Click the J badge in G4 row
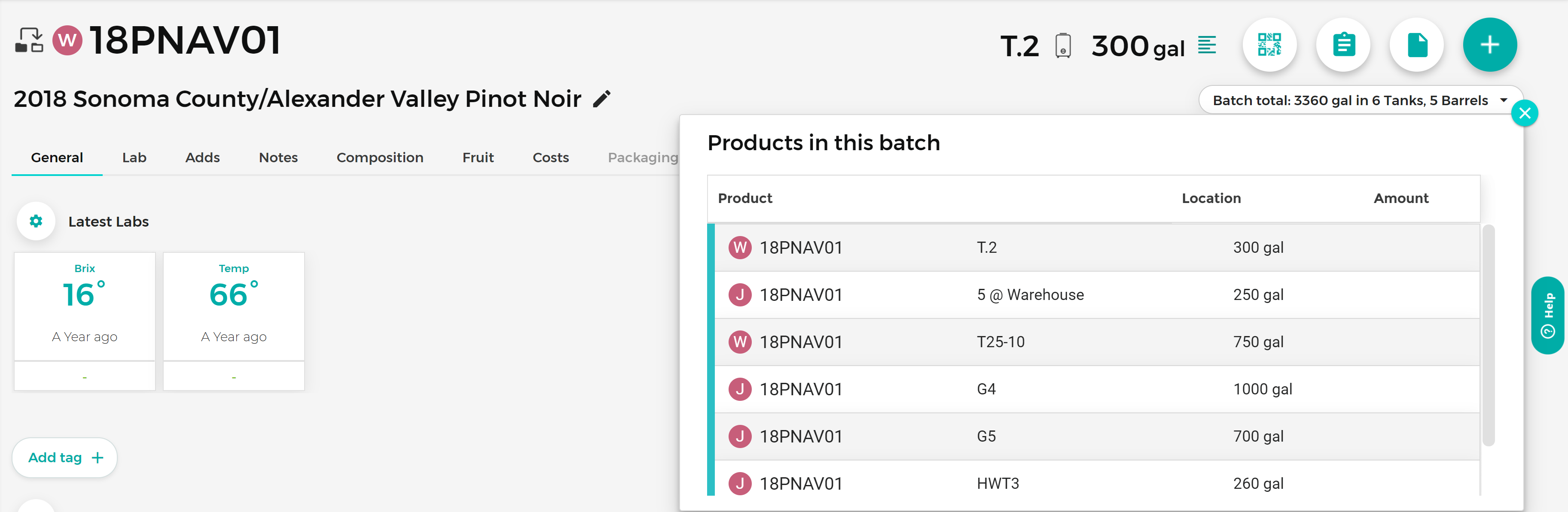1568x512 pixels. click(x=740, y=389)
